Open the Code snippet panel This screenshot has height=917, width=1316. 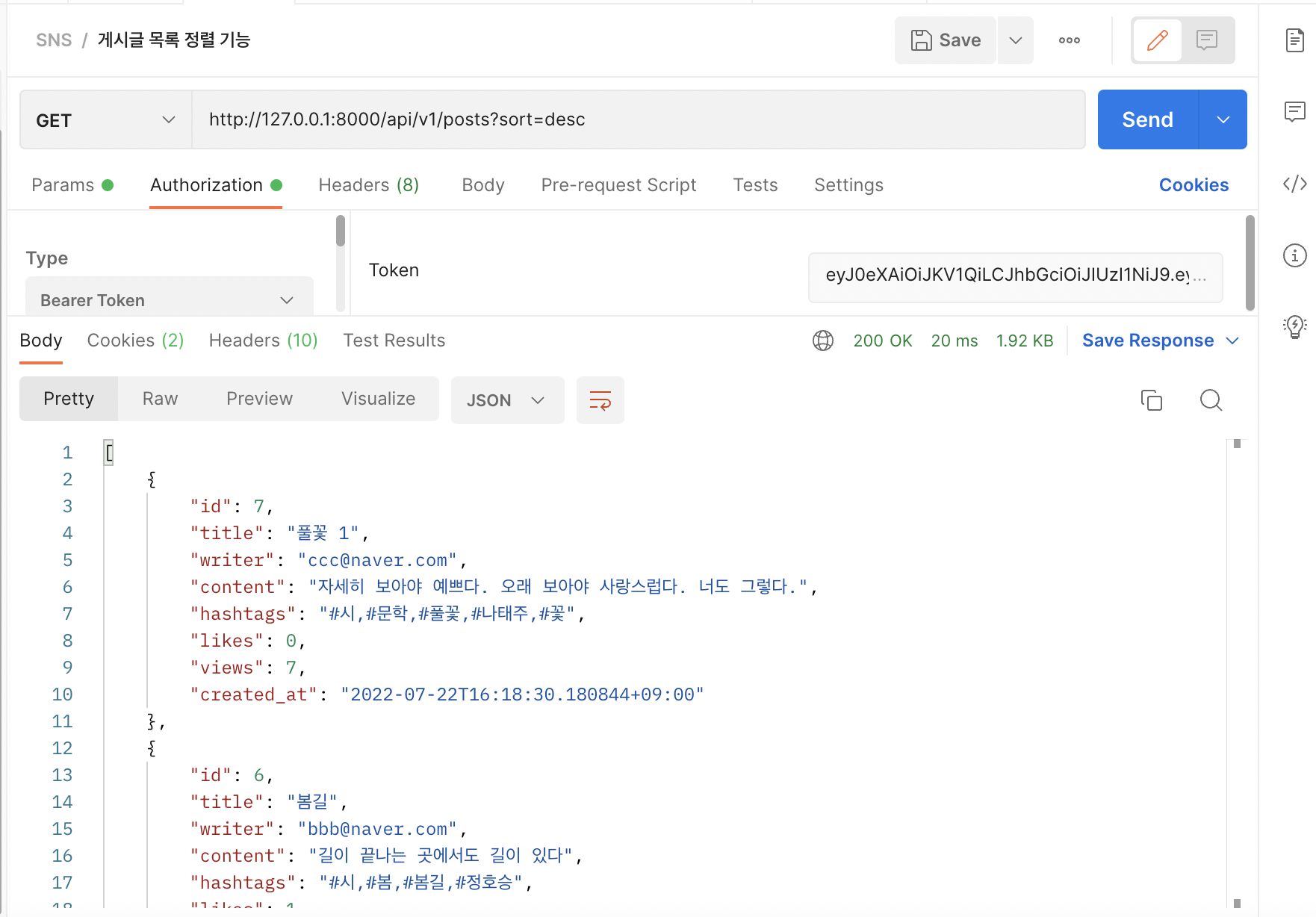tap(1295, 184)
